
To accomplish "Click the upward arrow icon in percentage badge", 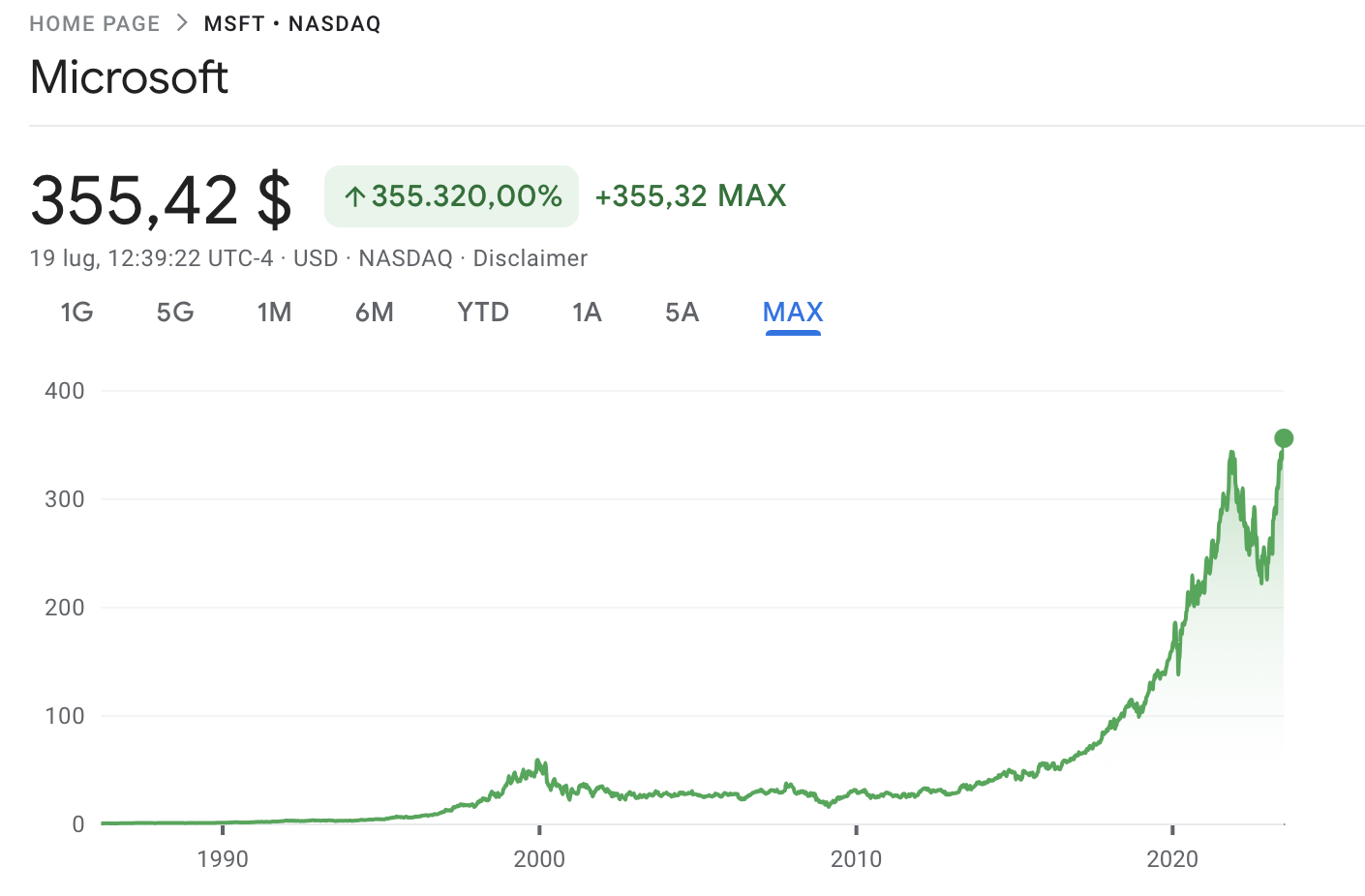I will pos(355,197).
